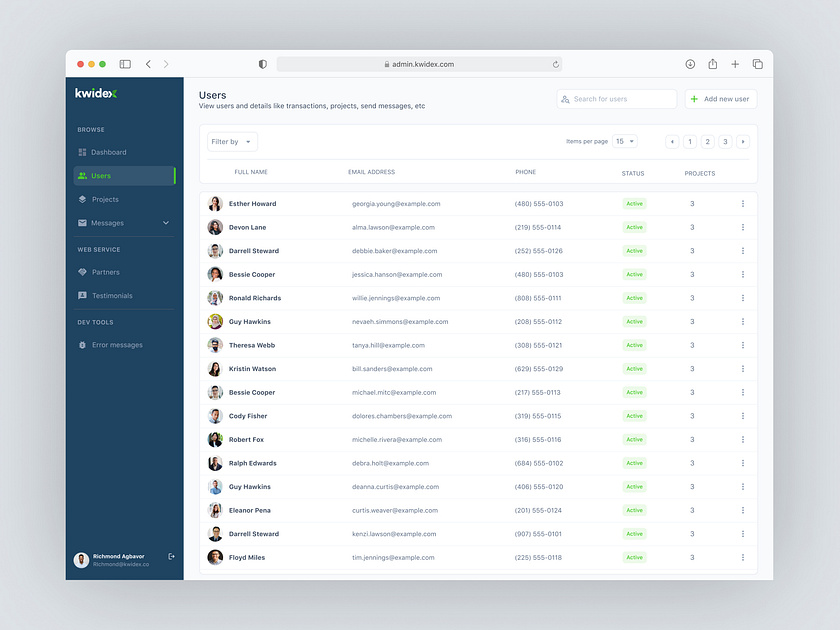Screen dimensions: 840x630
Task: Open options menu for Kristin Watson
Action: point(742,369)
